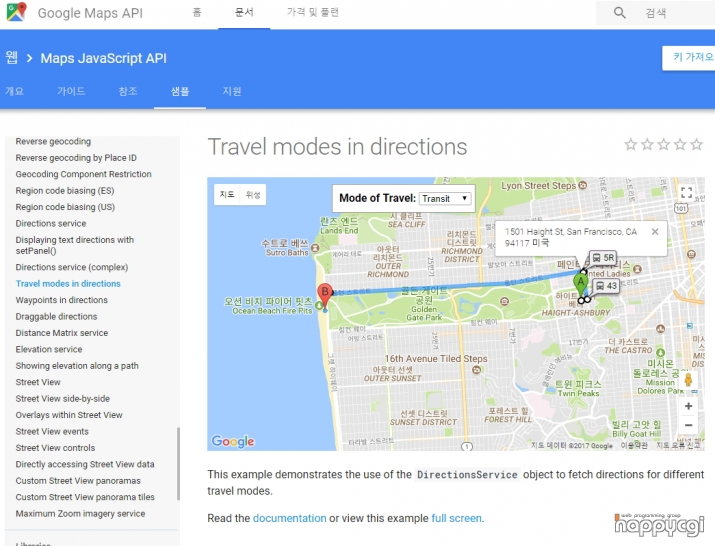Switch to the 가이드 tab
The width and height of the screenshot is (715, 546).
pos(71,91)
